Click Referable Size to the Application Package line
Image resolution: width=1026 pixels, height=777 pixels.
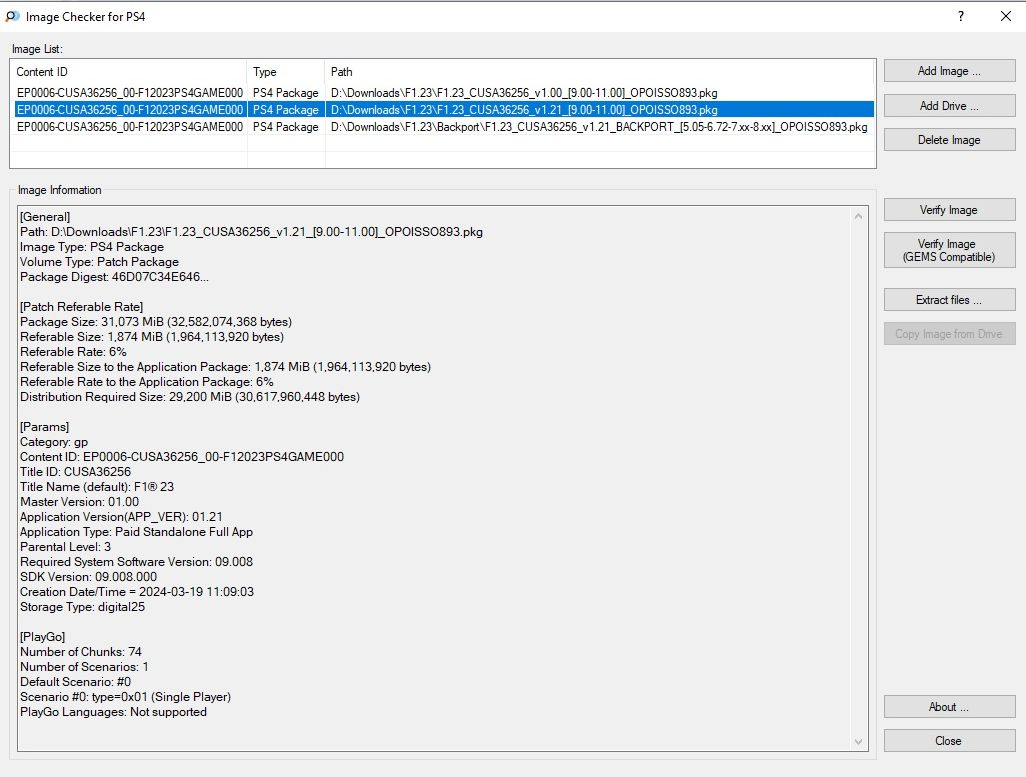click(225, 367)
